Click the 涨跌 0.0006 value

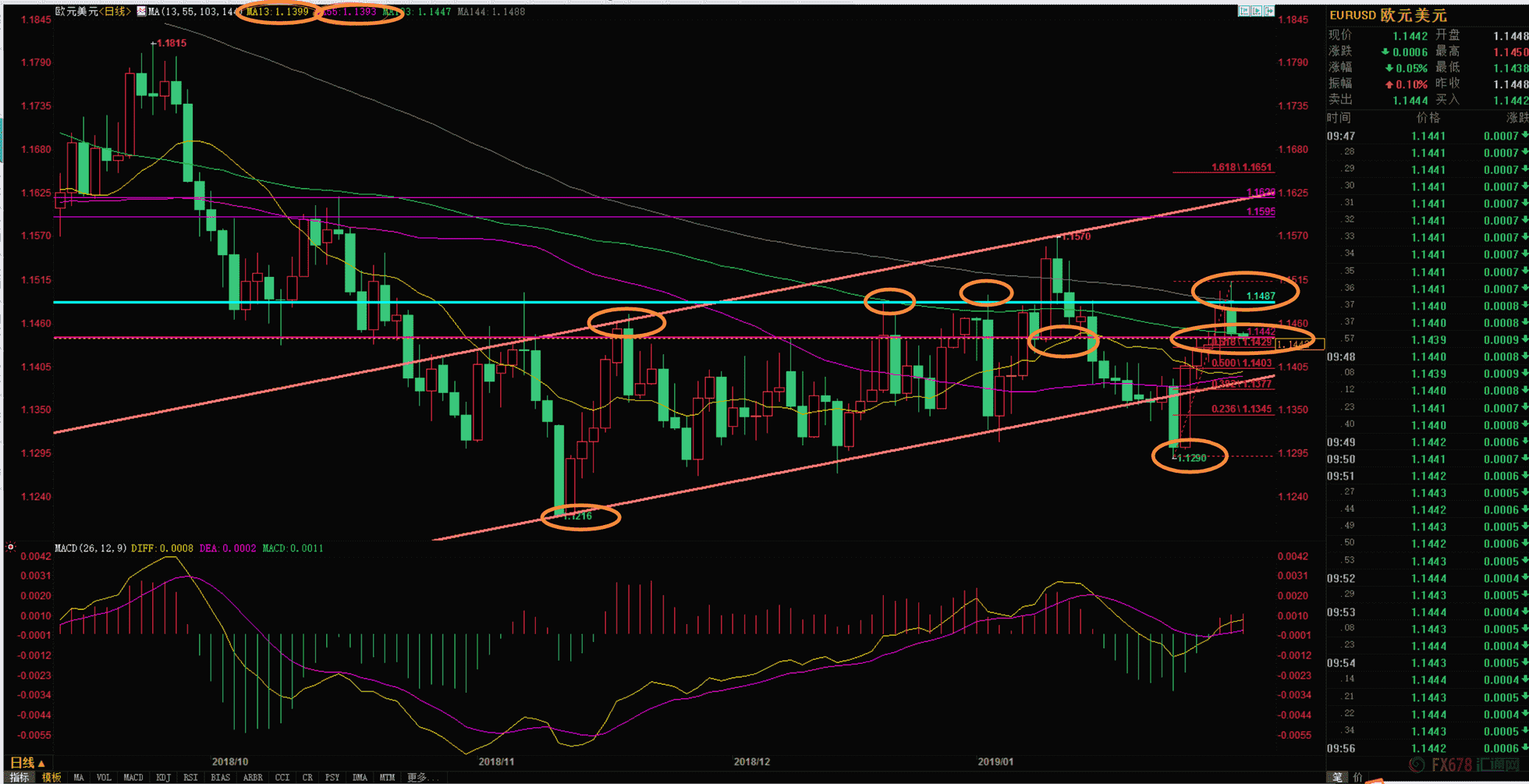1404,52
